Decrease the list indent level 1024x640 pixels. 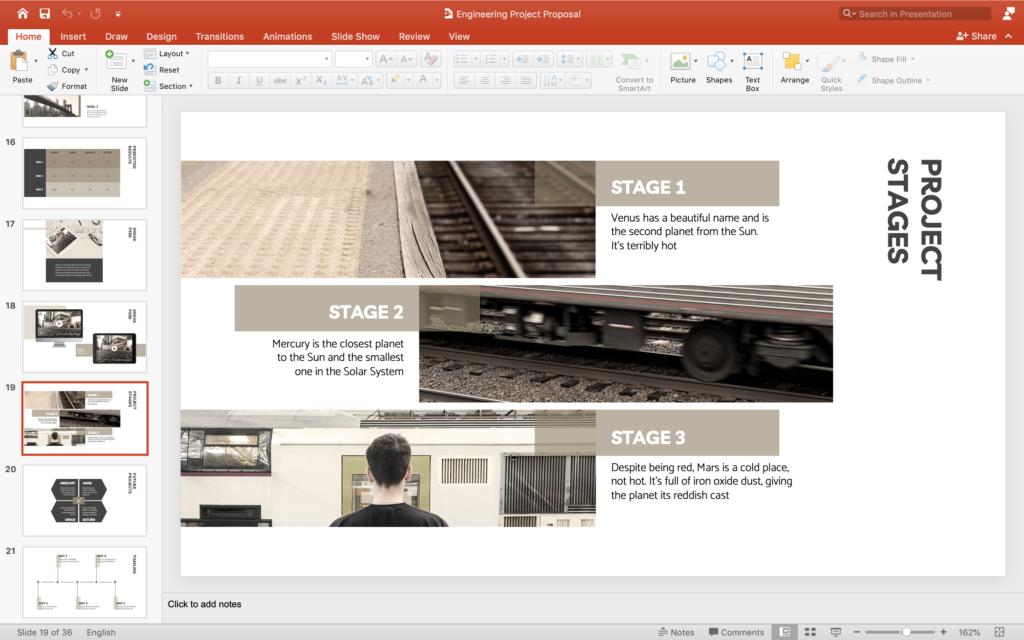(522, 59)
